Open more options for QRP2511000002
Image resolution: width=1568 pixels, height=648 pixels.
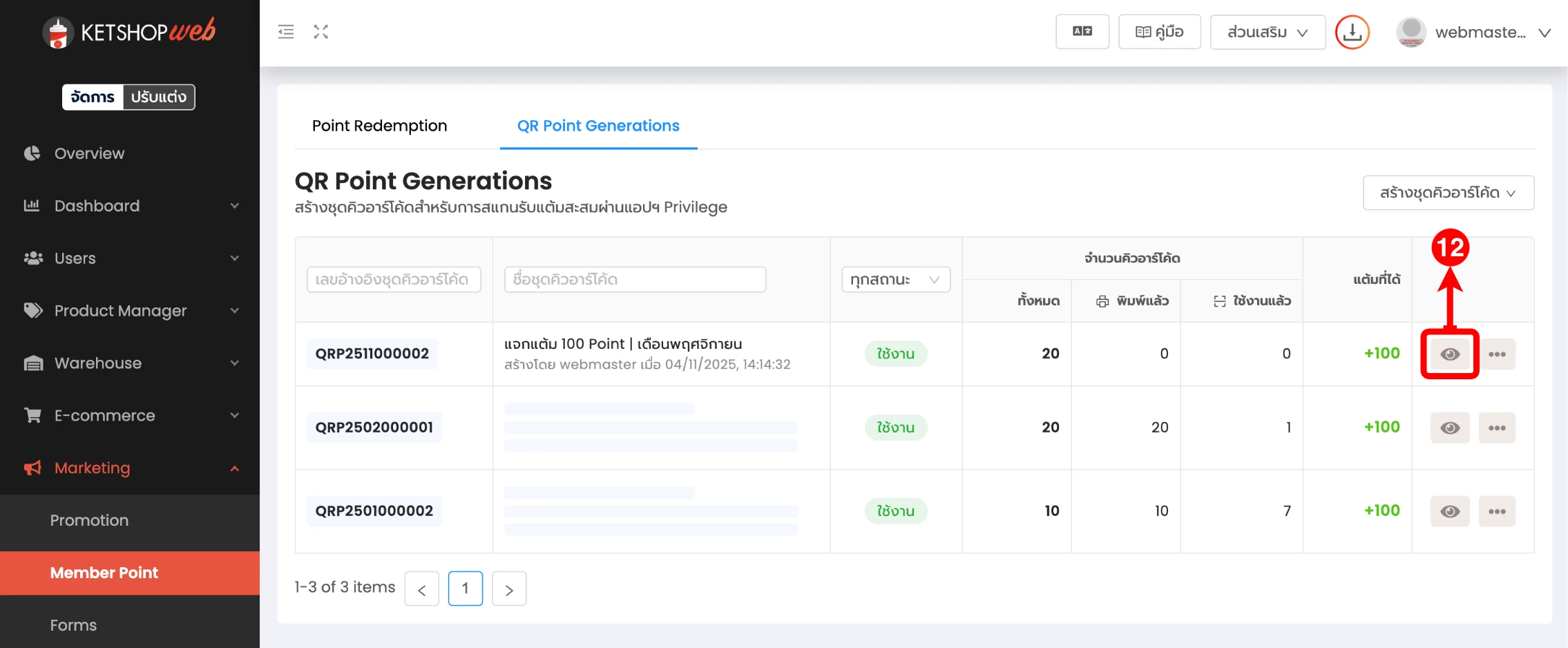click(1497, 354)
